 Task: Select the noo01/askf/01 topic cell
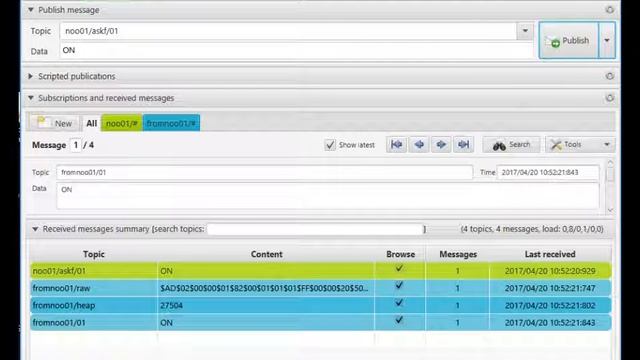click(x=93, y=271)
